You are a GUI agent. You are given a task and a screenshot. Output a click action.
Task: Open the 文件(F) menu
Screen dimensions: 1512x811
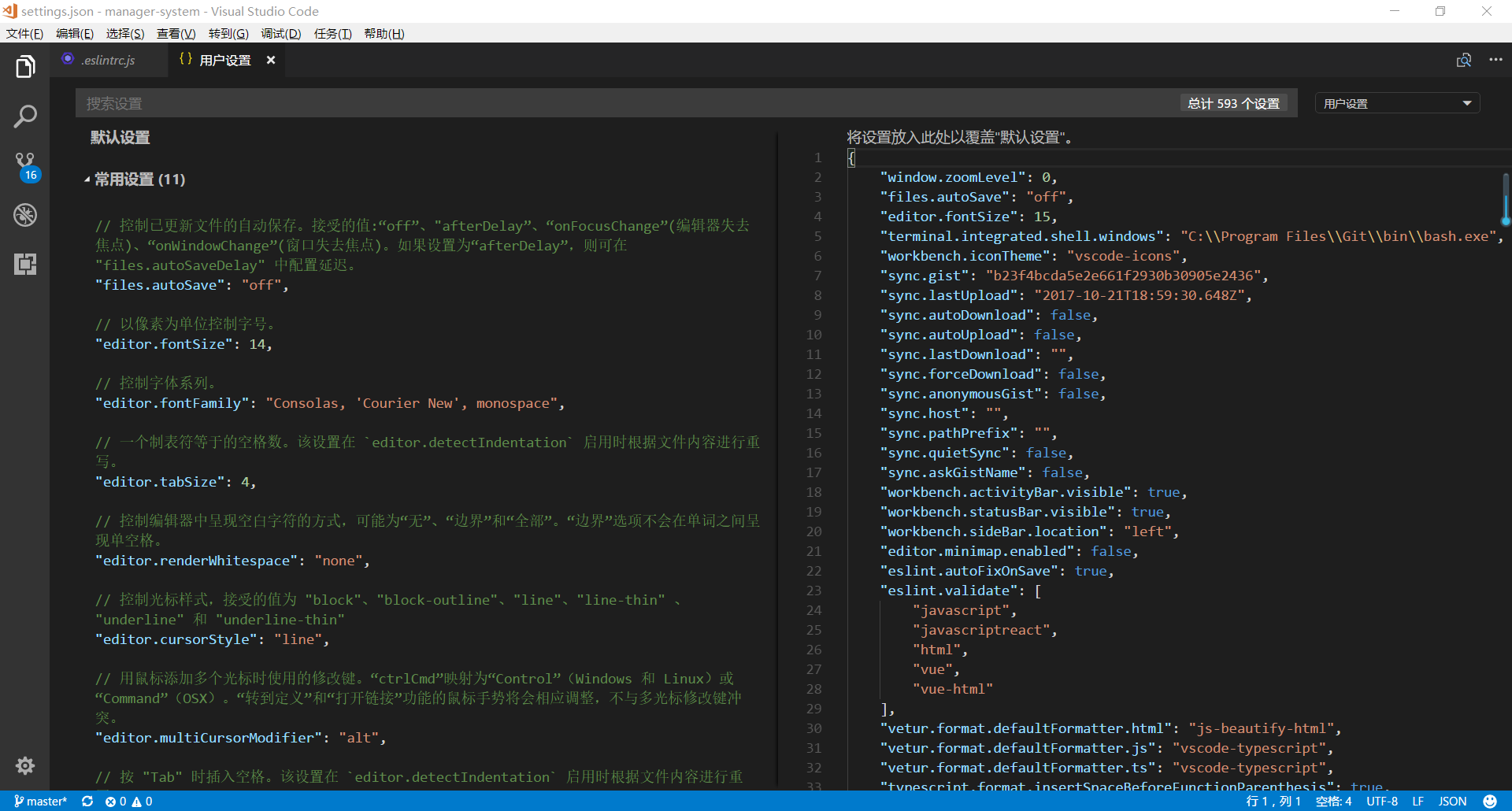(24, 33)
